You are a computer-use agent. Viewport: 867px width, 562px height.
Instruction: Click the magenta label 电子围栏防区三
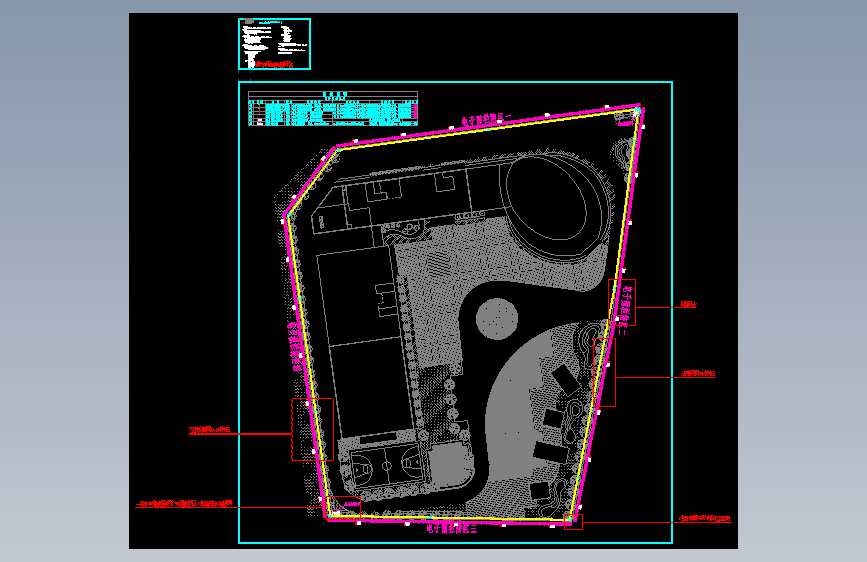point(452,529)
